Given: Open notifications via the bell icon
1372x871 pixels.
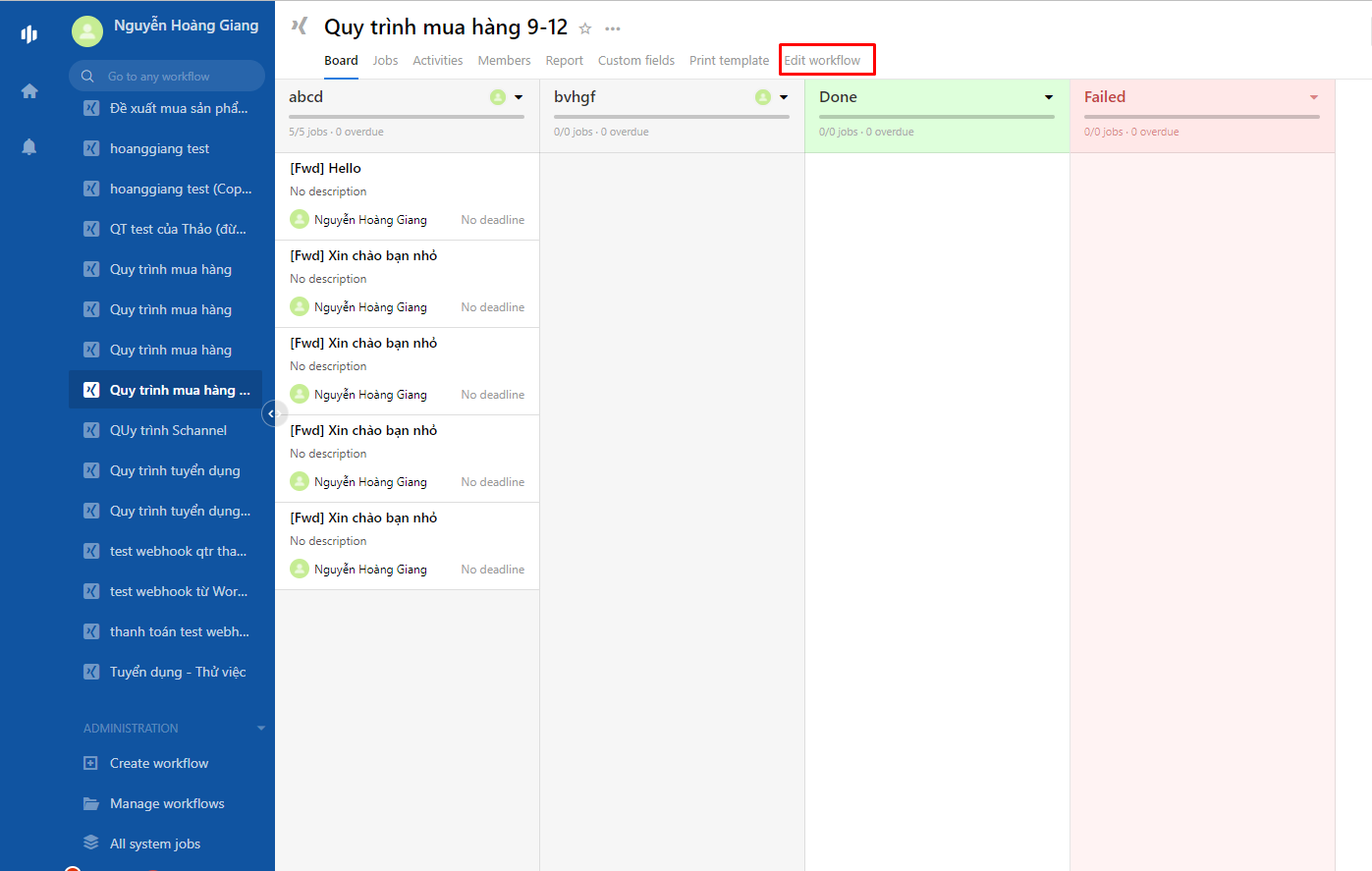Looking at the screenshot, I should point(28,145).
